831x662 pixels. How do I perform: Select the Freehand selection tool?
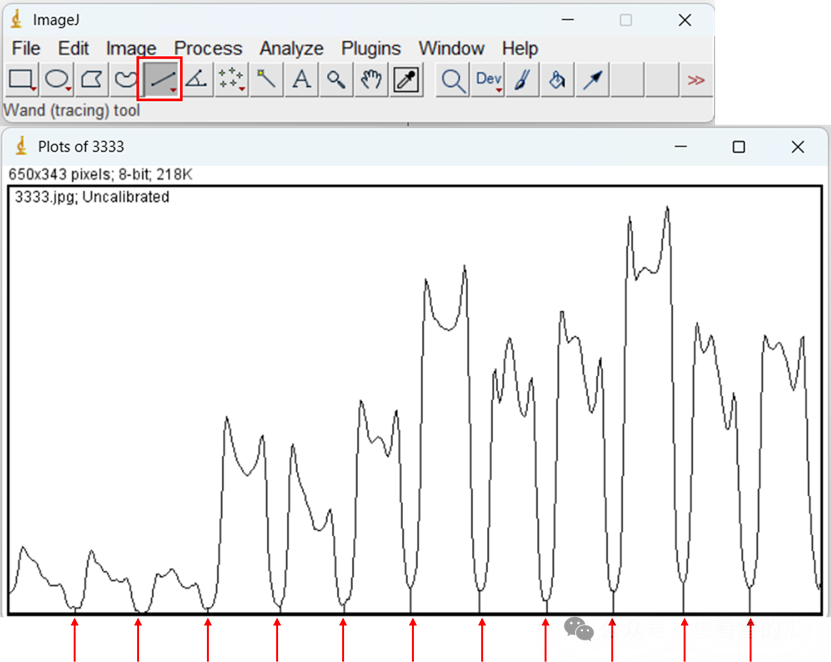coord(125,80)
